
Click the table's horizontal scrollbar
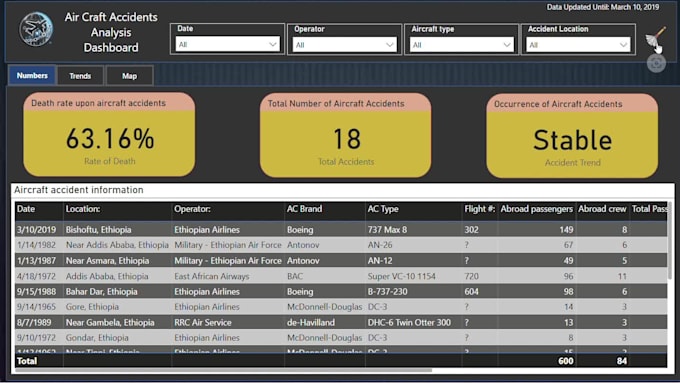[223, 370]
